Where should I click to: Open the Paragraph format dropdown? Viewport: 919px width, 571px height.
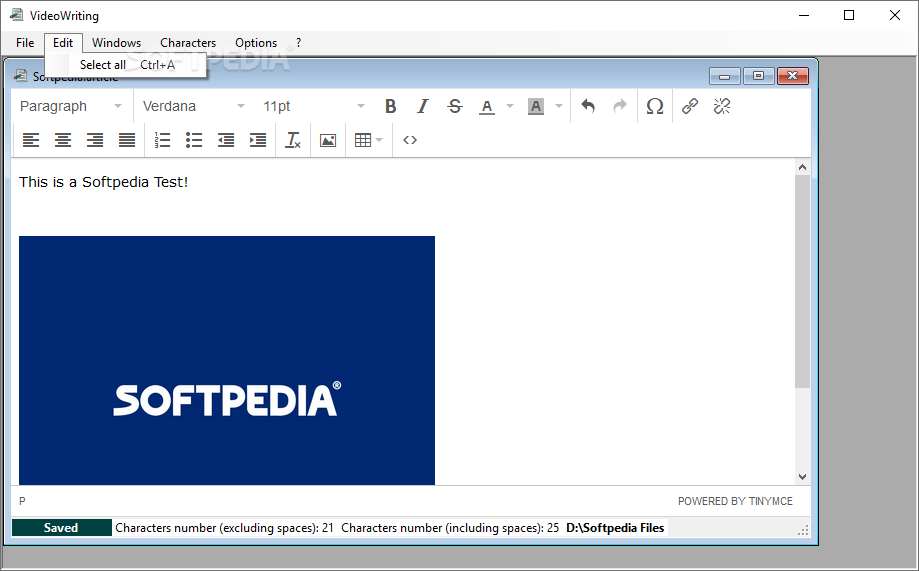click(x=71, y=106)
